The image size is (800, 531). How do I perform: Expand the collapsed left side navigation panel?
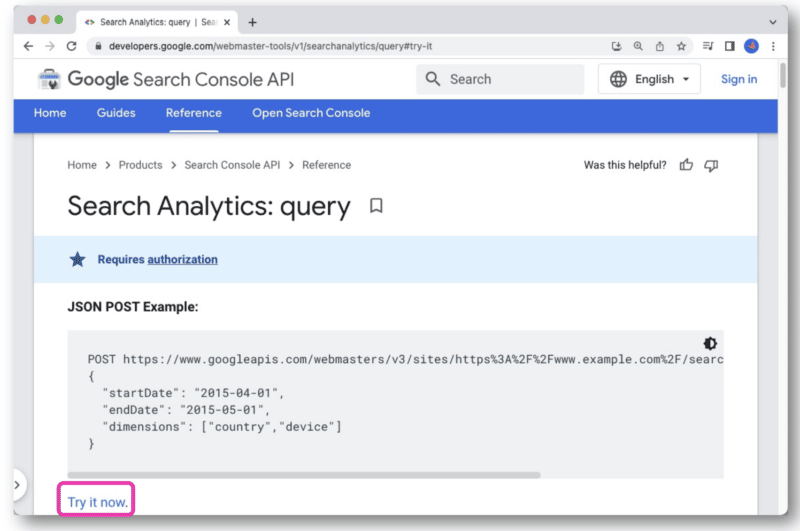17,485
